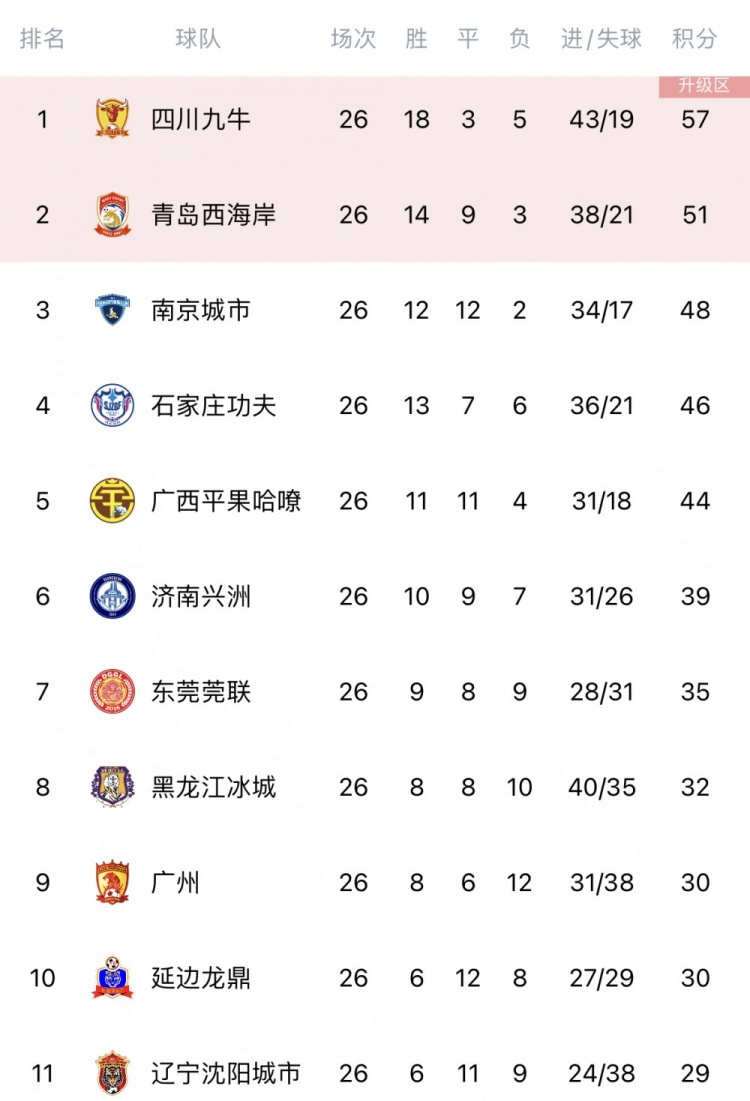Open the 黑龙江冰城 team name link

(213, 786)
